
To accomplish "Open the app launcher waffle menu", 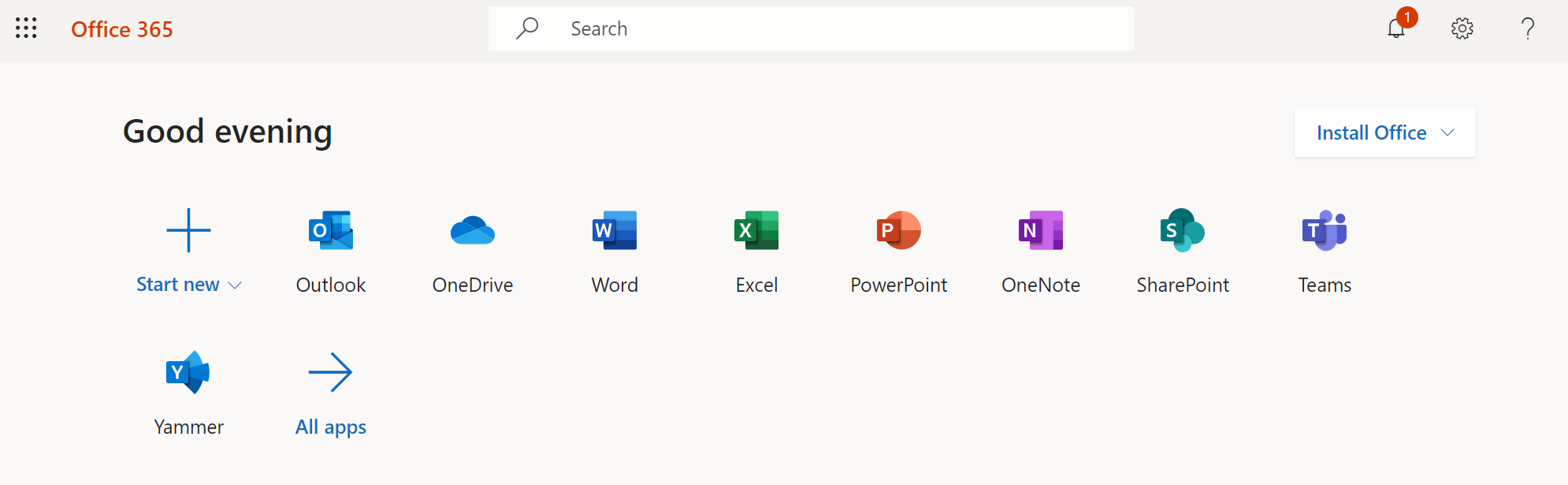I will (26, 28).
